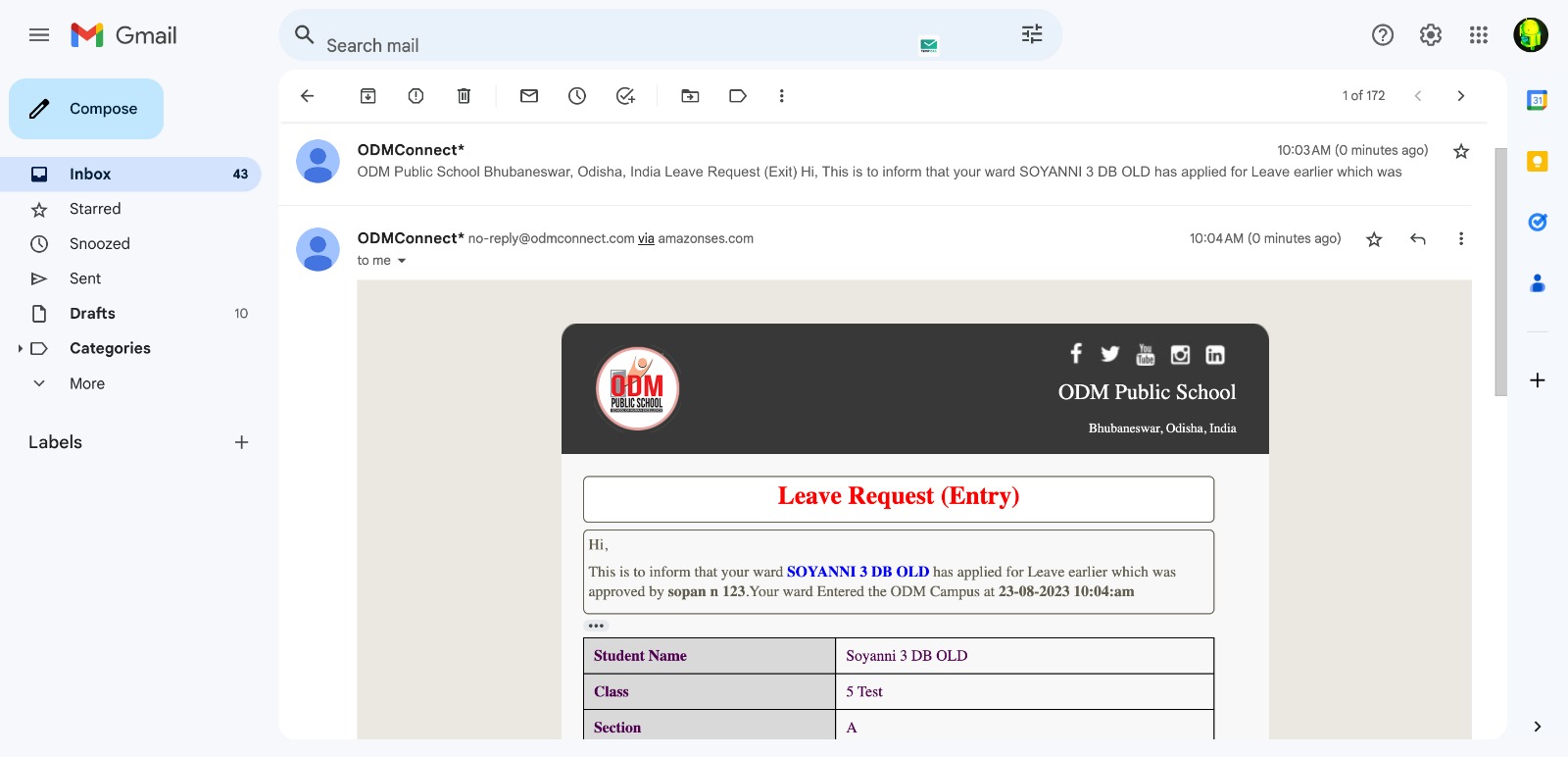Toggle the main menu hamburger
This screenshot has width=1568, height=757.
click(39, 35)
